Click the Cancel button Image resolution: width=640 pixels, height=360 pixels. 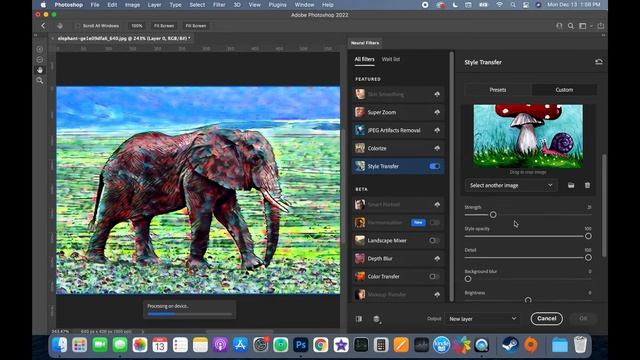tap(547, 318)
